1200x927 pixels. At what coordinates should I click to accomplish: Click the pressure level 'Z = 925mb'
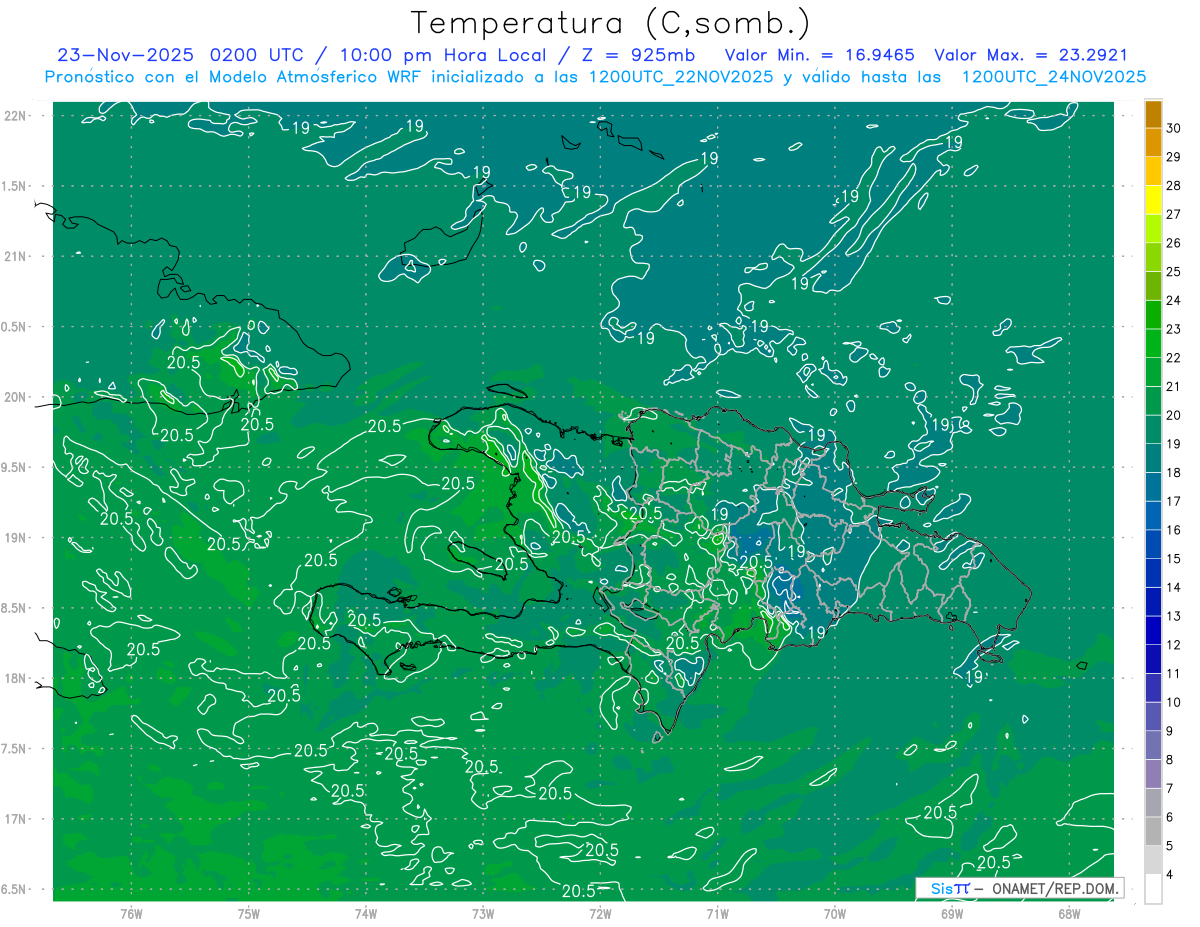[x=638, y=55]
